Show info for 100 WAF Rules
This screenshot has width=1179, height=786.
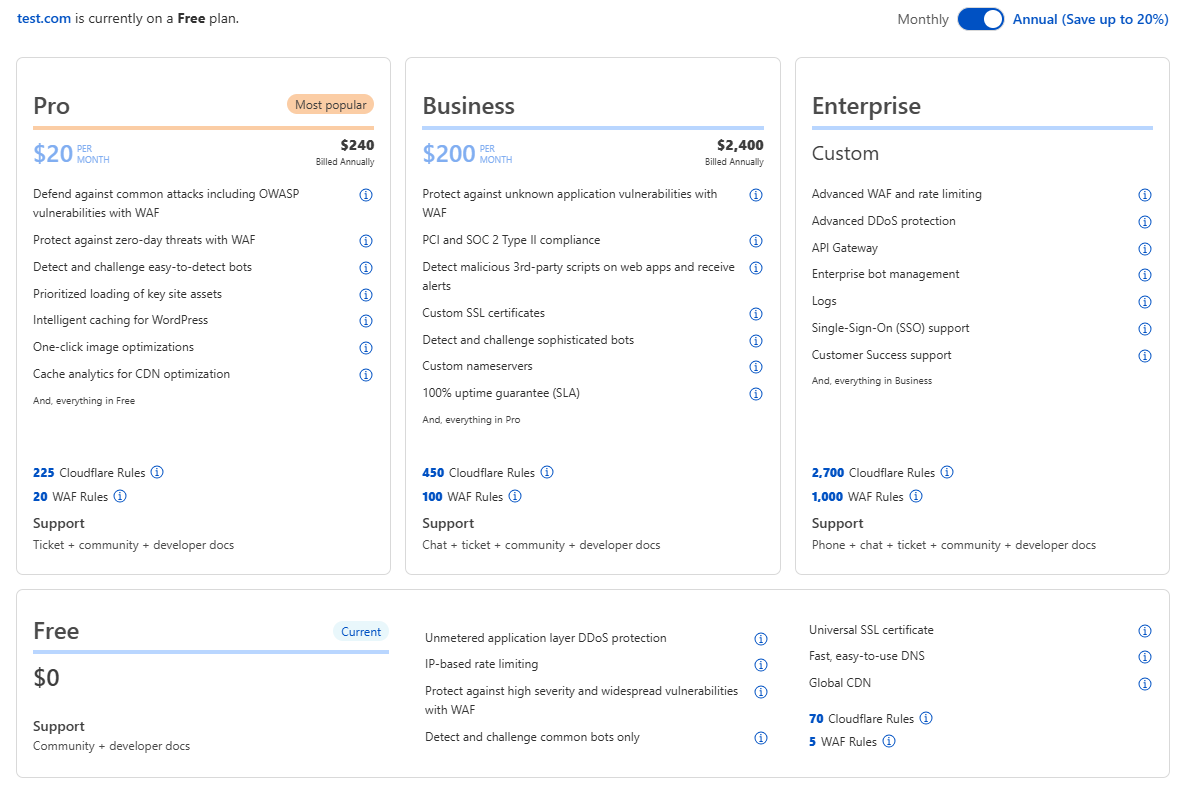click(514, 496)
